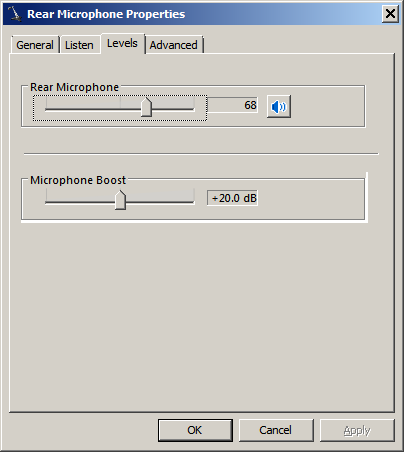The width and height of the screenshot is (404, 452).
Task: Click the Microphone Boost slider handle
Action: (120, 200)
